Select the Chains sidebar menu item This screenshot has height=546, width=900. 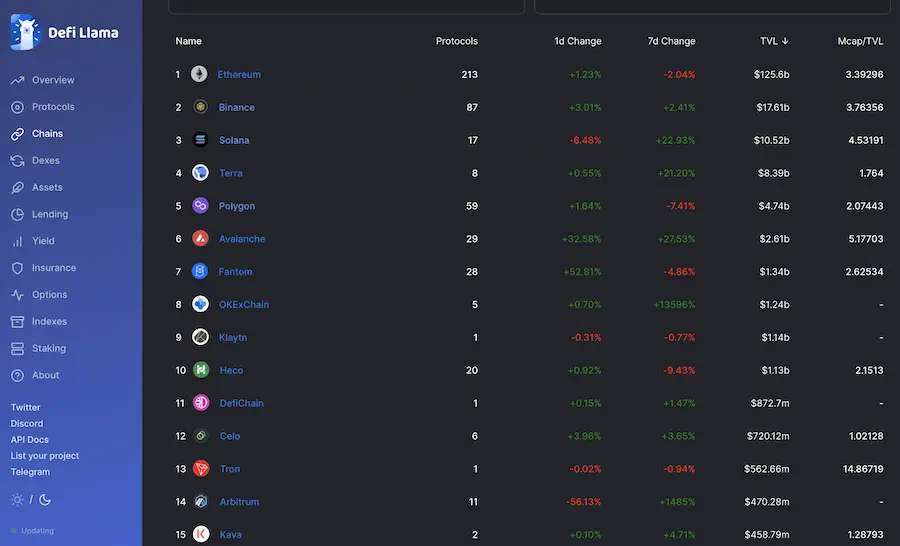(x=48, y=134)
